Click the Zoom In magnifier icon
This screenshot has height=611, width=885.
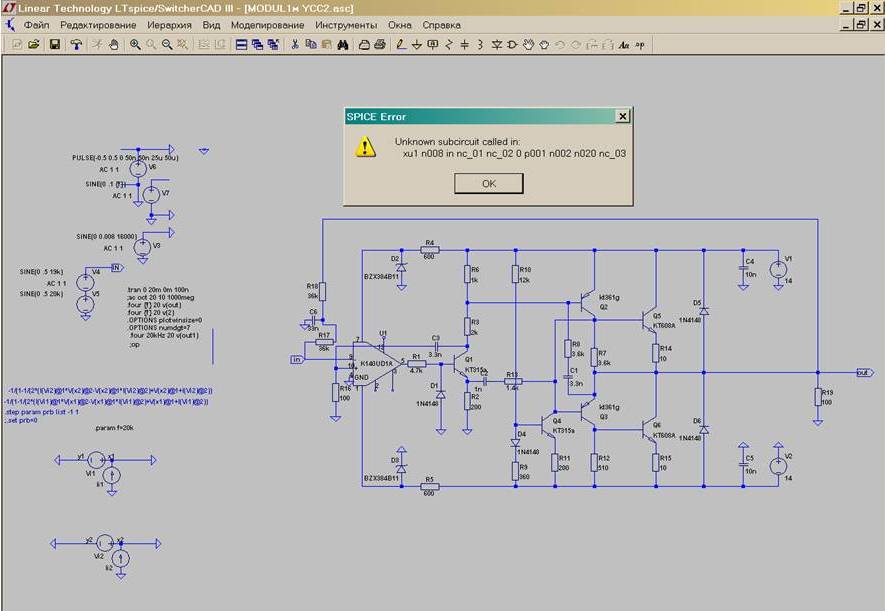(136, 44)
